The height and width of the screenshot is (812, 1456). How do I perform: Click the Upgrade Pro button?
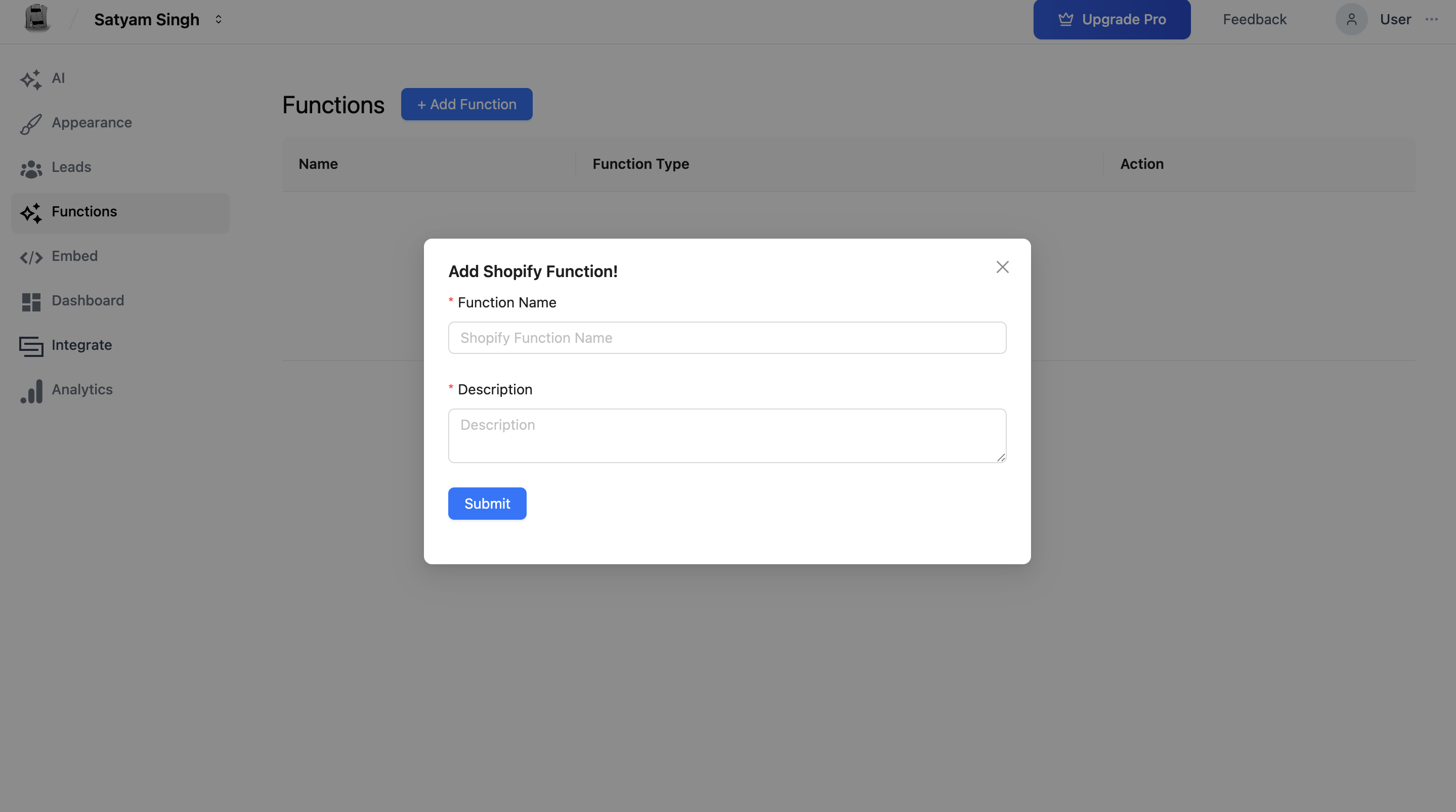tap(1111, 20)
